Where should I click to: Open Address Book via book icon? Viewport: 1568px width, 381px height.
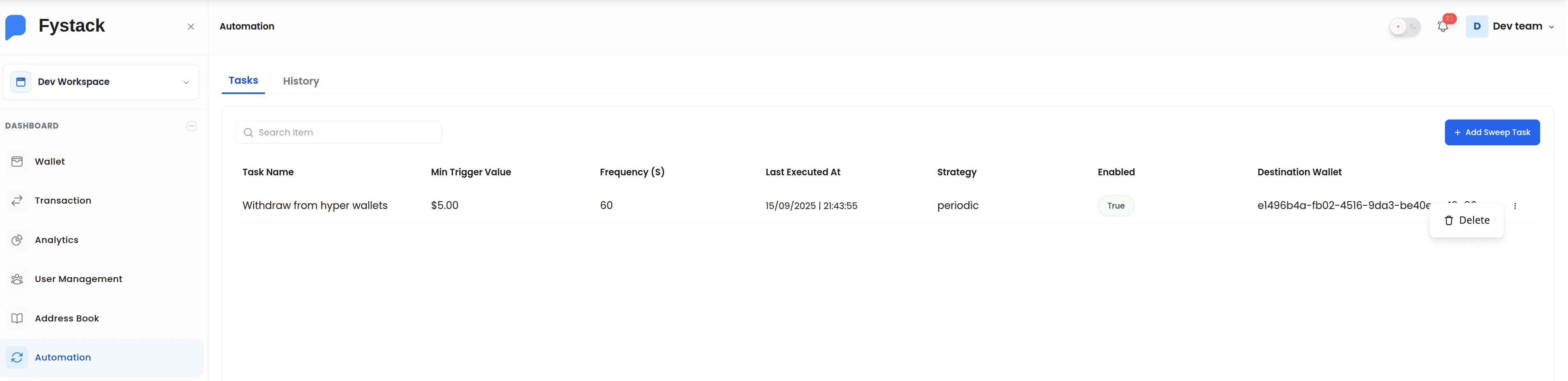click(x=17, y=318)
